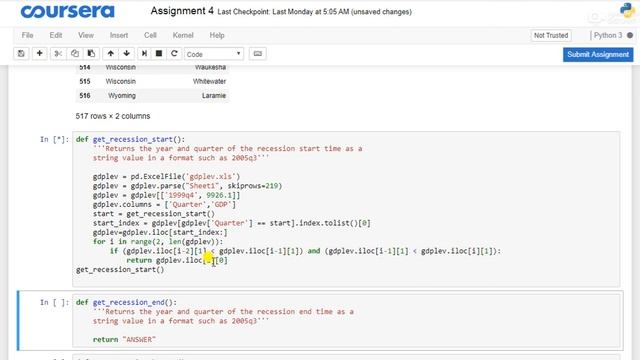Open the Code cell type dropdown
This screenshot has height=360, width=640.
coord(214,54)
